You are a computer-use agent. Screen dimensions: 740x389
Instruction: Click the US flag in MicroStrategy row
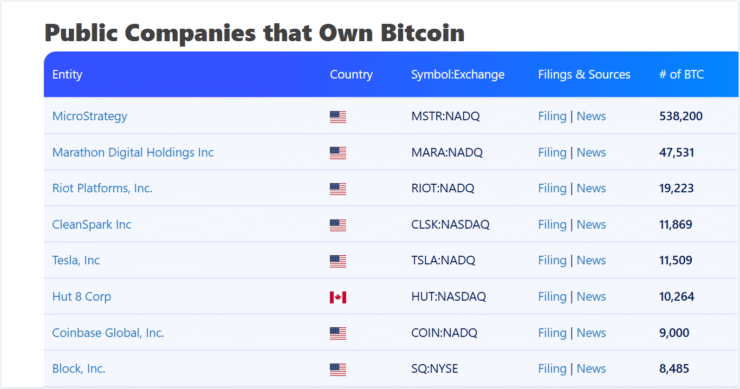click(338, 117)
